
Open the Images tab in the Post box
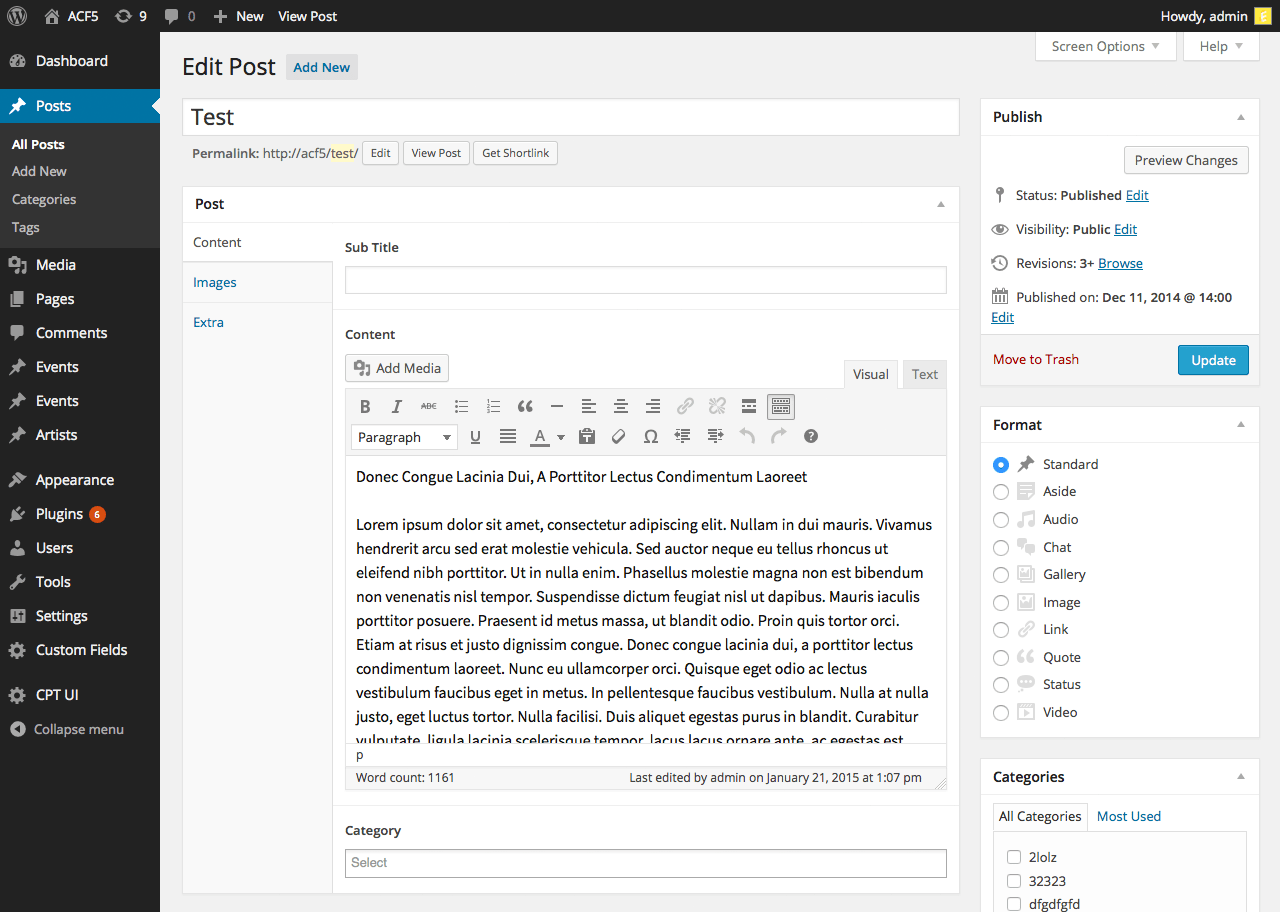(x=214, y=282)
